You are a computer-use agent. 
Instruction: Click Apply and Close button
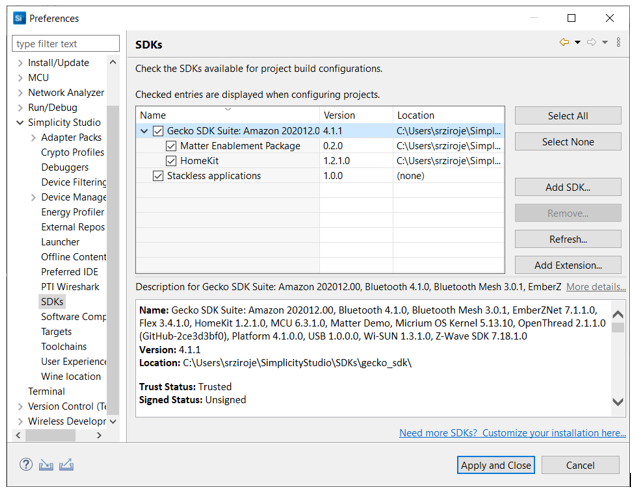(496, 465)
